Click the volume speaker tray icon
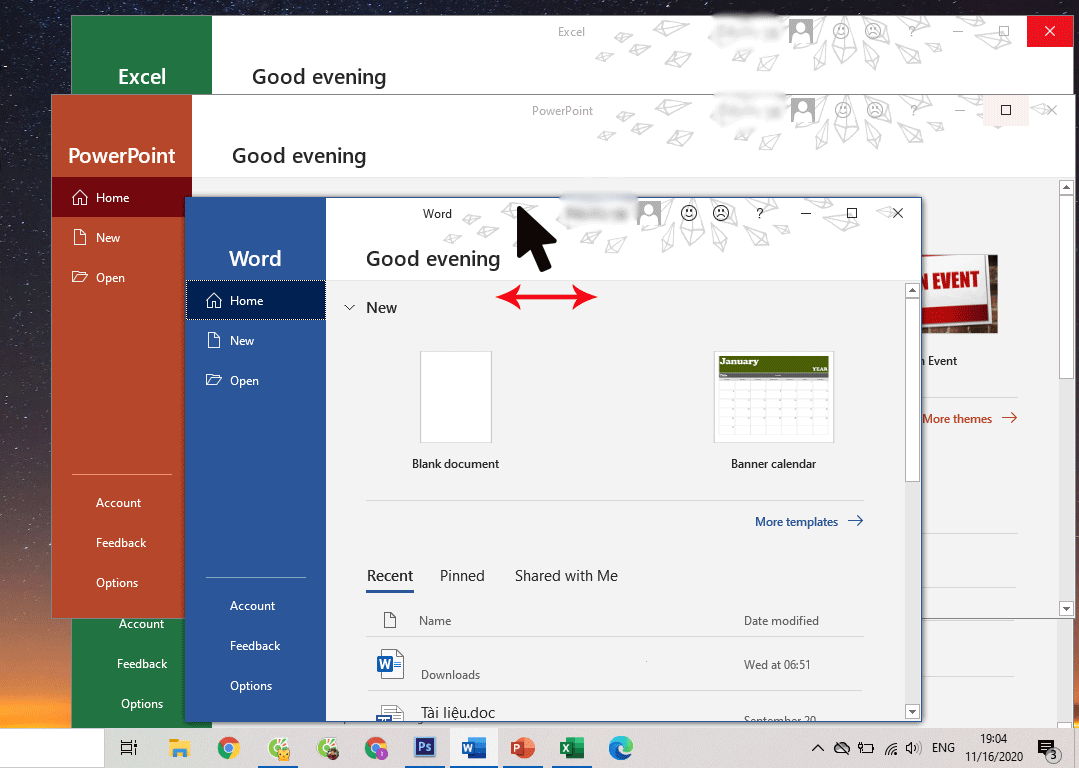Image resolution: width=1079 pixels, height=768 pixels. pos(913,749)
